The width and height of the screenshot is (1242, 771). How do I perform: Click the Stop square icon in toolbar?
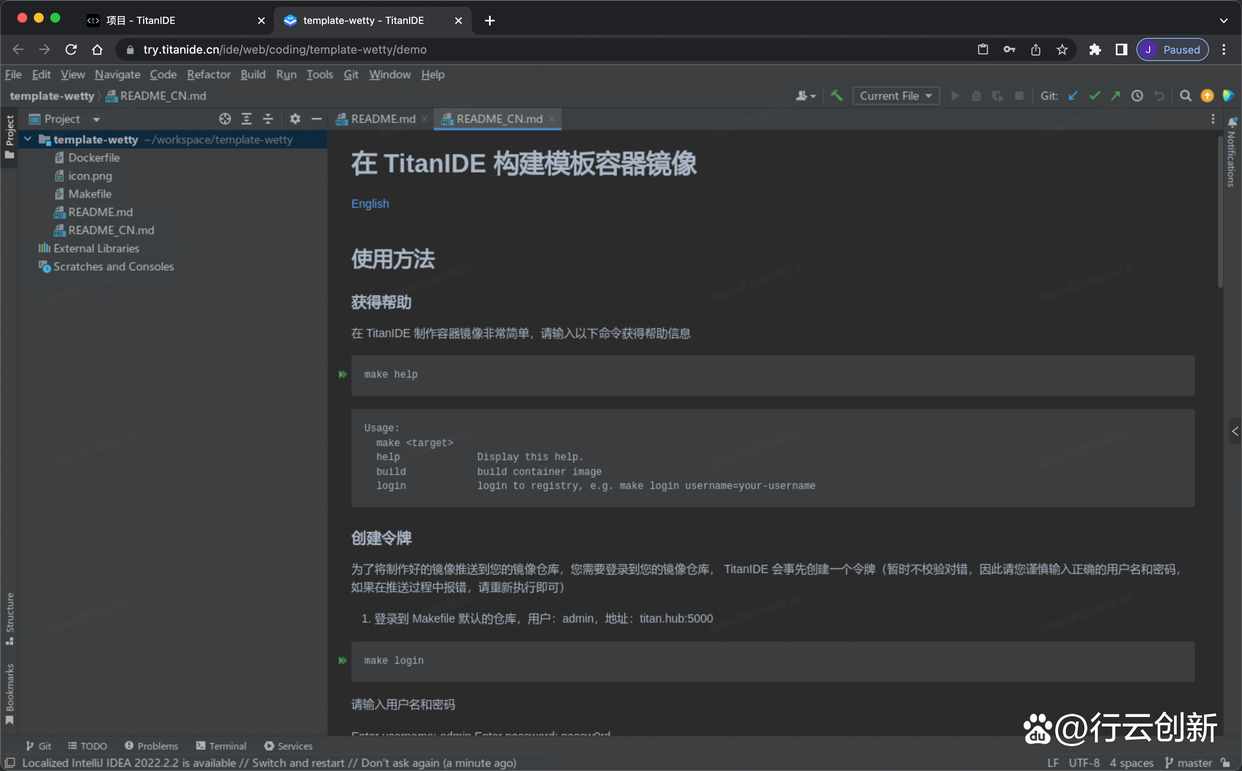point(1019,96)
